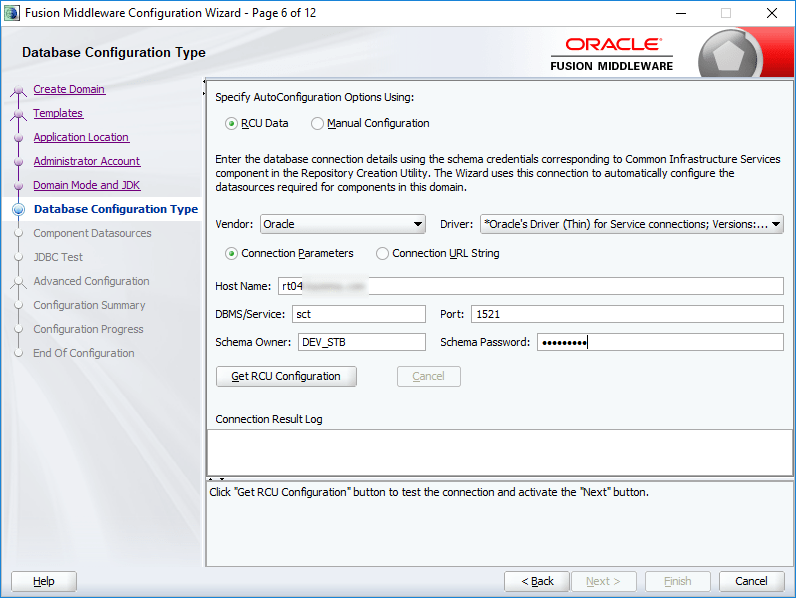Click the Schema Owner field DEV_STB

[361, 342]
